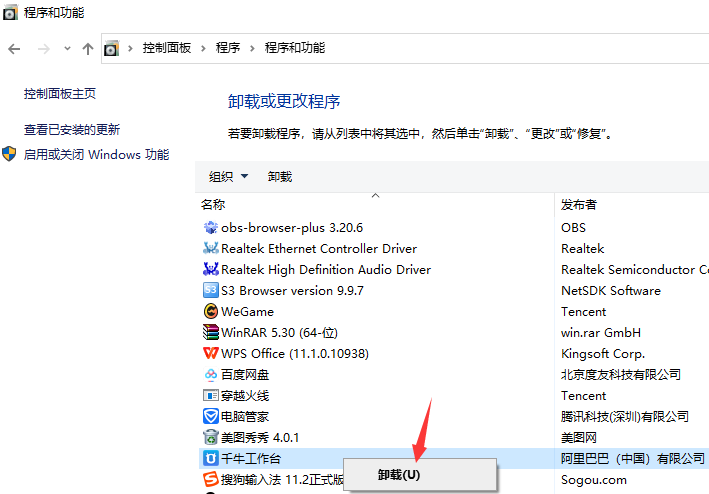The height and width of the screenshot is (494, 709).
Task: Click 程序和功能 in the breadcrumb
Action: pyautogui.click(x=294, y=48)
